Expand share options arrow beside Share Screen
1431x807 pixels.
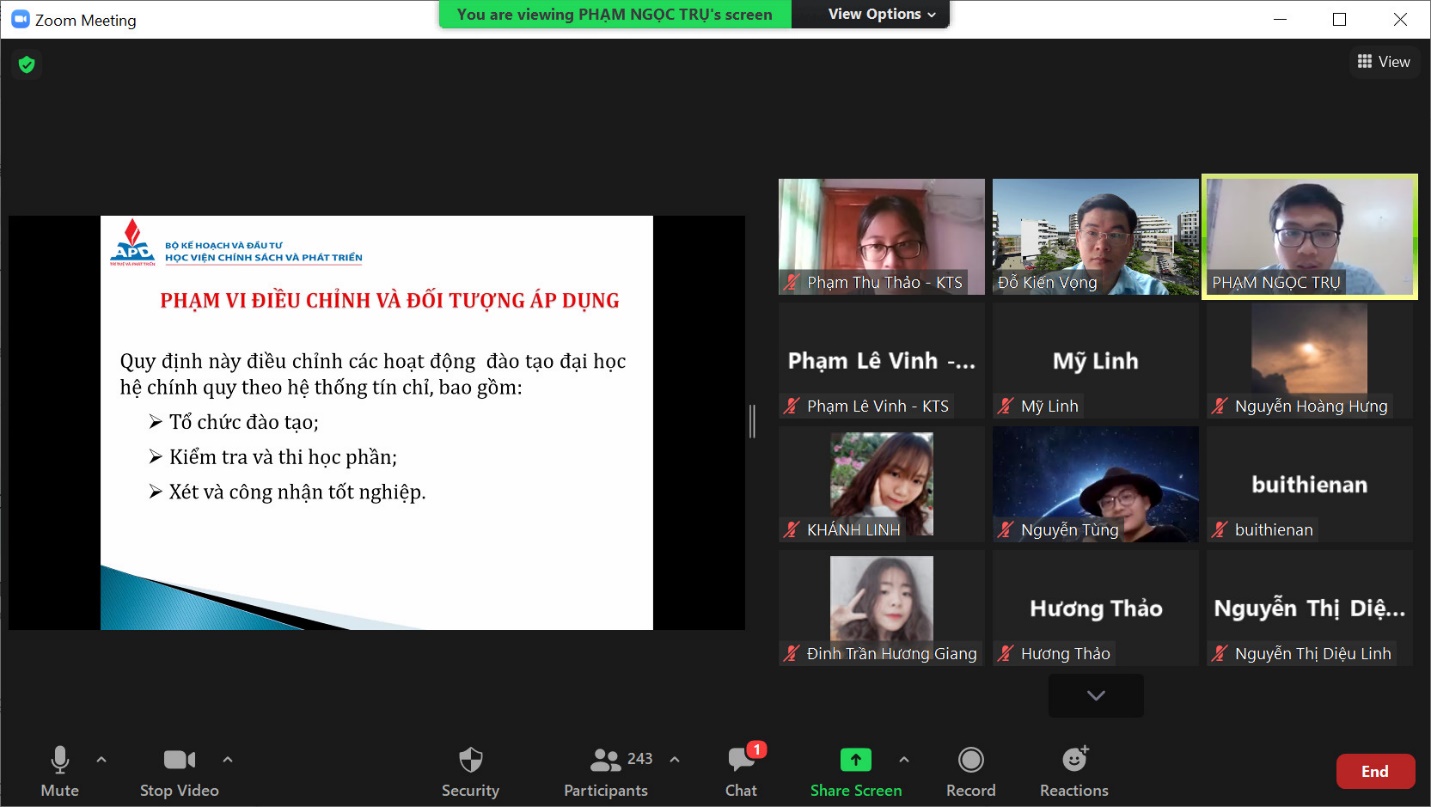[904, 760]
